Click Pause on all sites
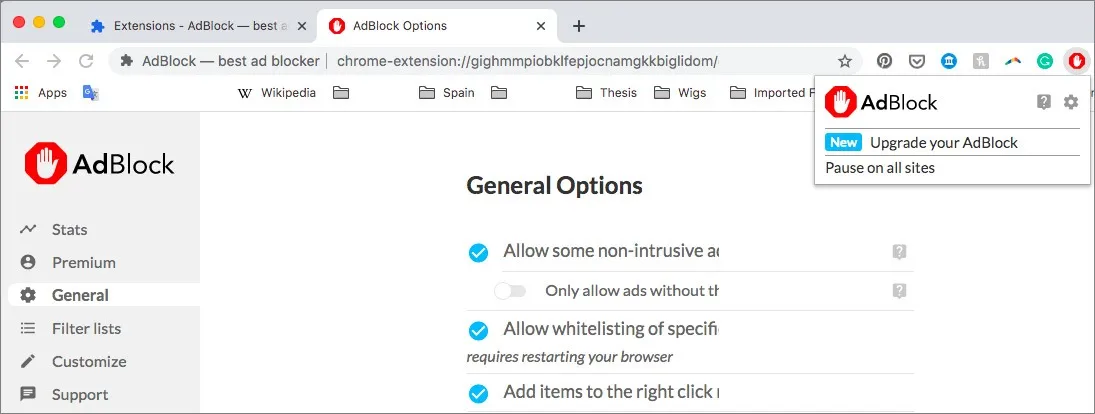Screen dimensions: 1095x414 coord(880,168)
